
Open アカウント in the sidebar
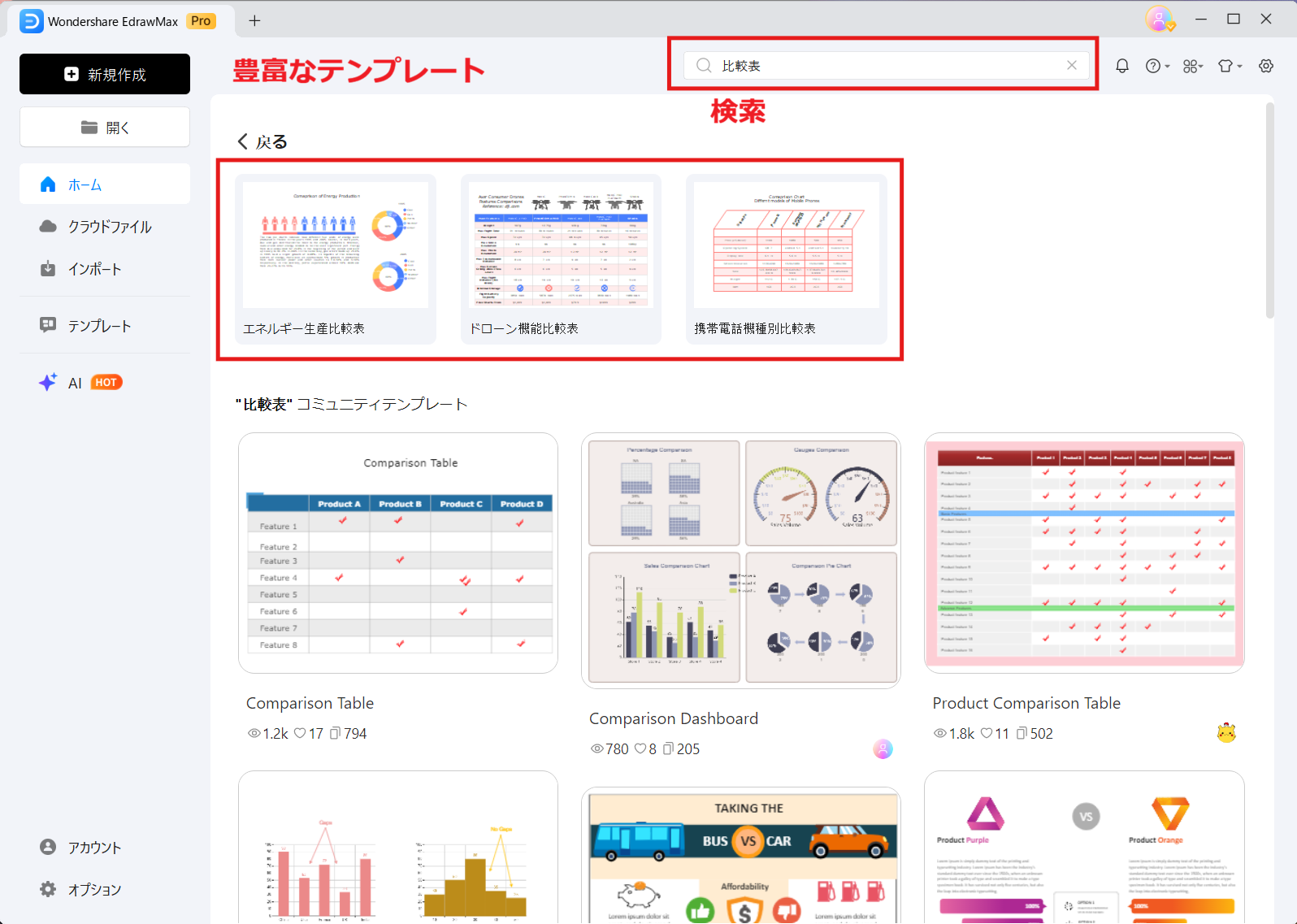(105, 848)
